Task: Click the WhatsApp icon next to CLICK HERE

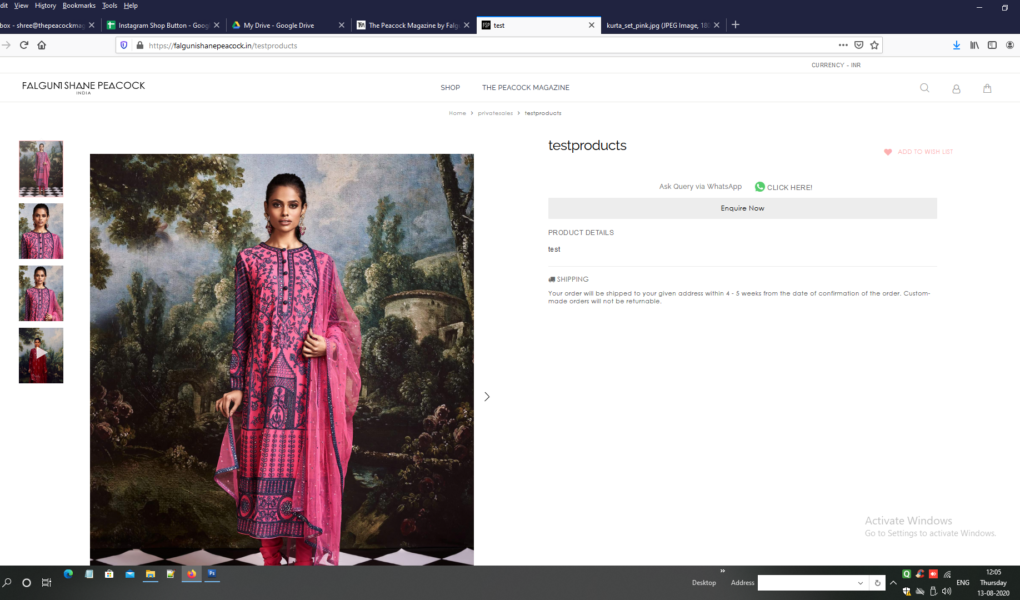Action: click(x=760, y=187)
